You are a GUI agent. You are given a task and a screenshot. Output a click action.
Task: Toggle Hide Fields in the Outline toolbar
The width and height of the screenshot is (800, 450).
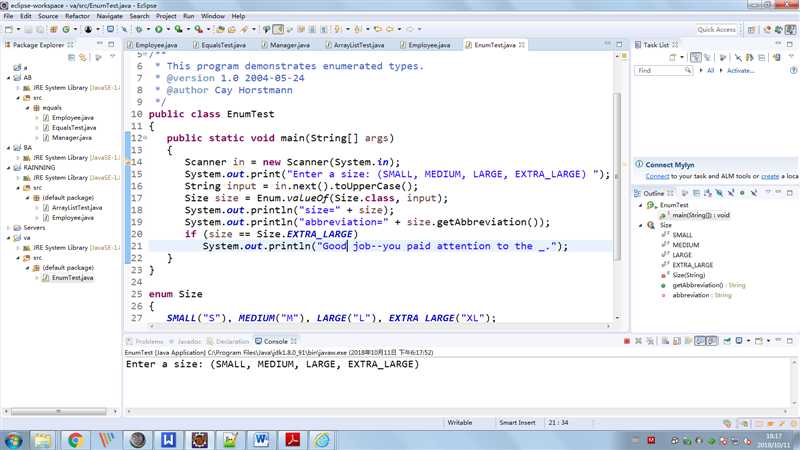(719, 193)
